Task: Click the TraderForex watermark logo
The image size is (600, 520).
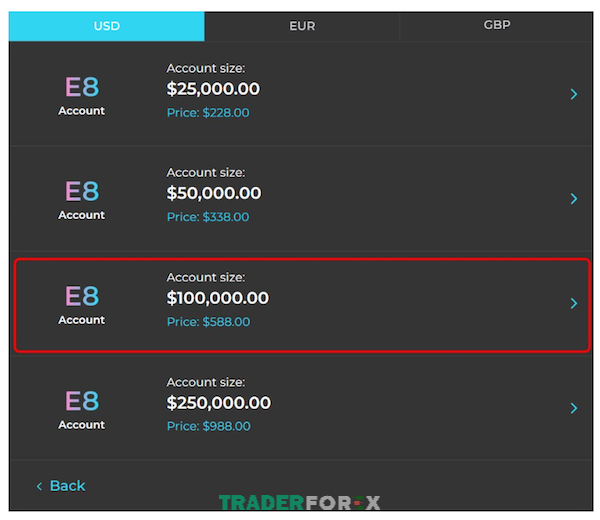Action: tap(300, 503)
